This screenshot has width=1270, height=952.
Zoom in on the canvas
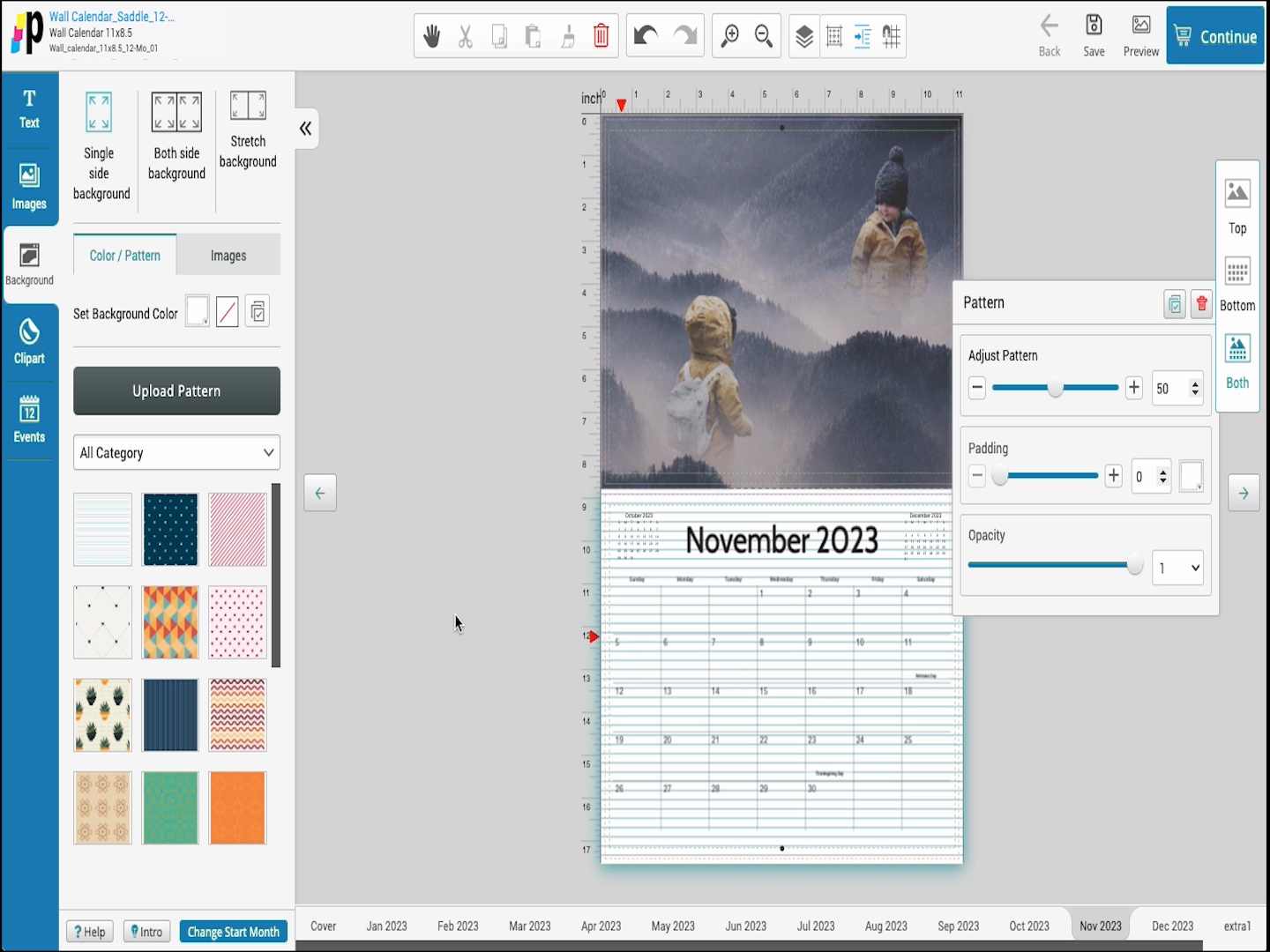[730, 36]
